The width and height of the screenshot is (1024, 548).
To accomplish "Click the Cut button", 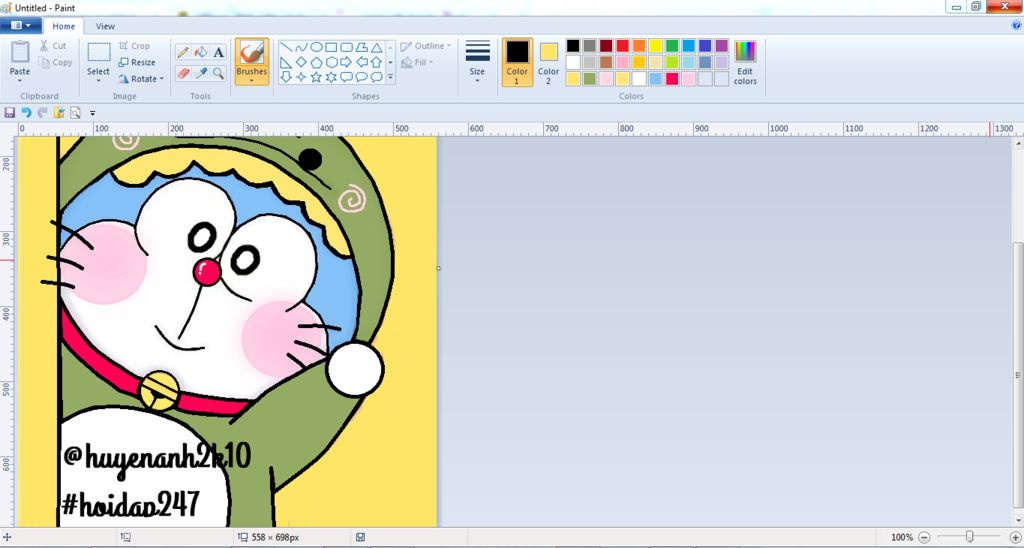I will pos(52,46).
